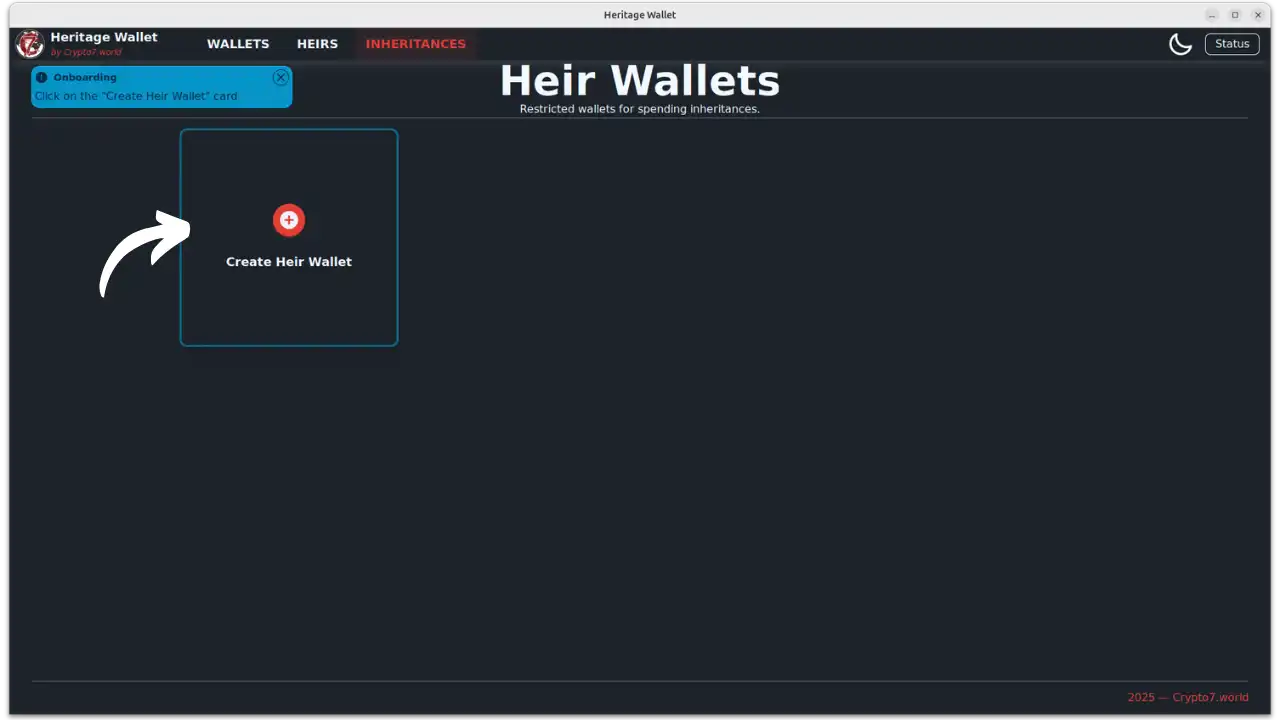Click the 'by Crypto7.world' link under the app title
Image resolution: width=1280 pixels, height=720 pixels.
click(87, 51)
